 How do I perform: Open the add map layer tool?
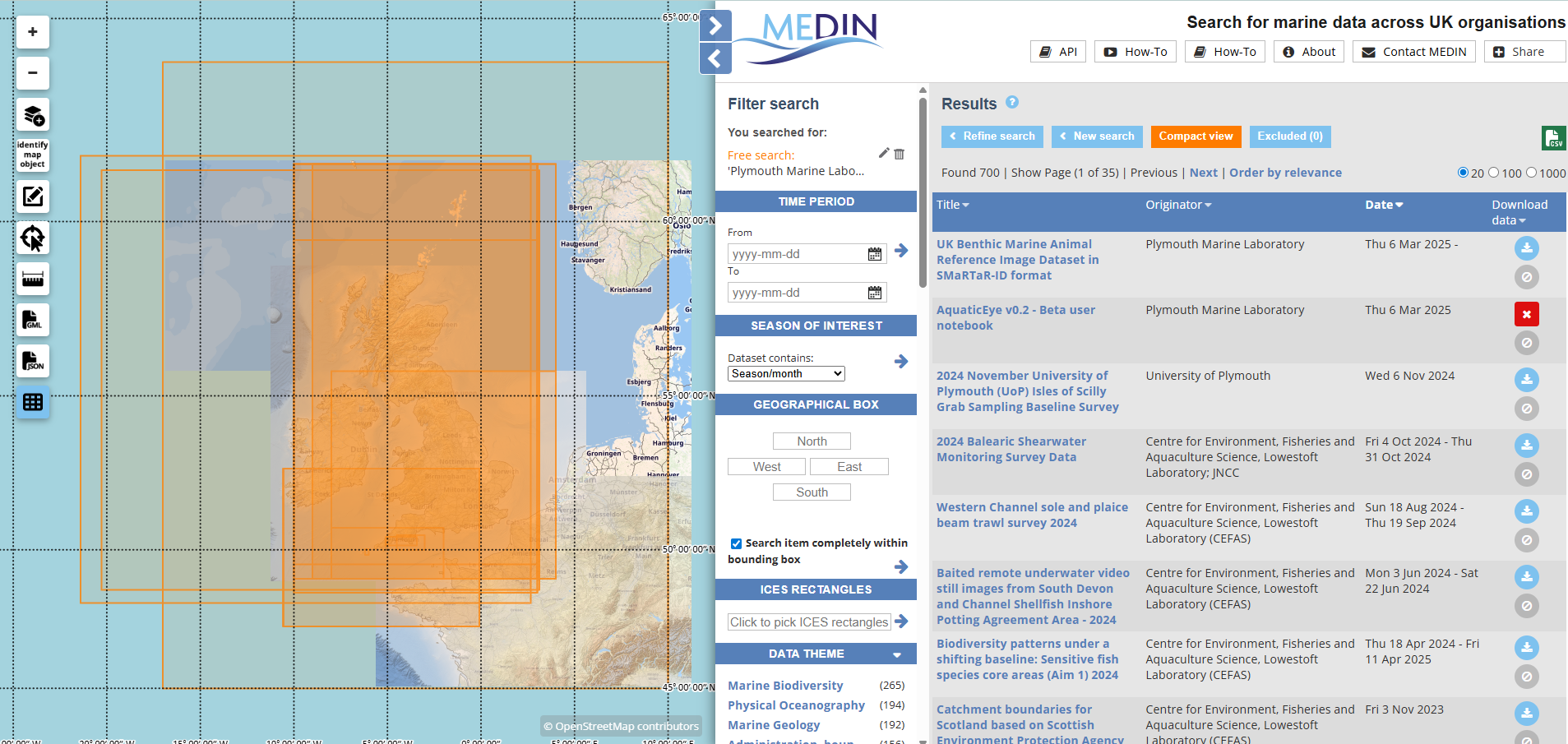tap(33, 114)
